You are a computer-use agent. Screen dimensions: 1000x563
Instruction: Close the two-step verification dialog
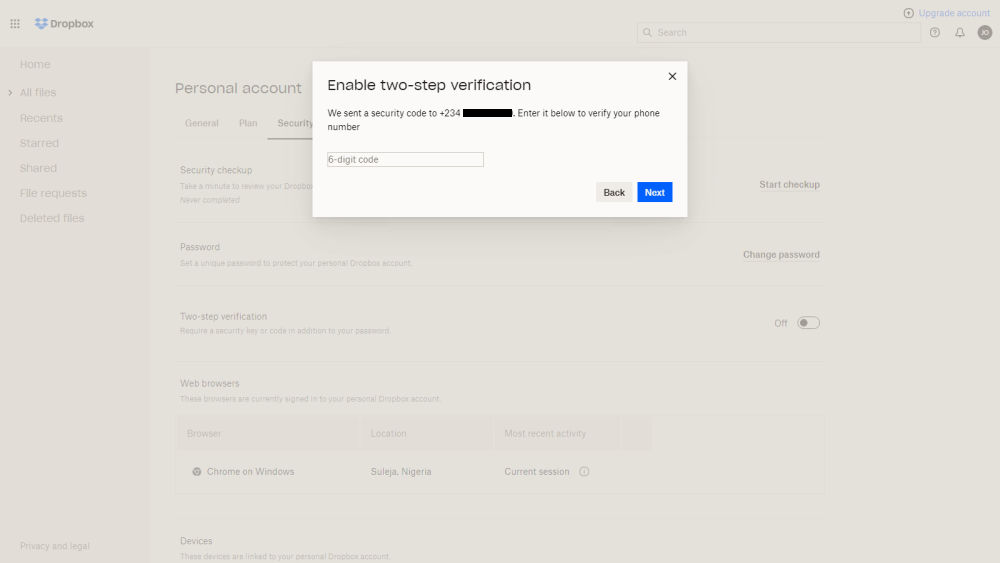[672, 77]
